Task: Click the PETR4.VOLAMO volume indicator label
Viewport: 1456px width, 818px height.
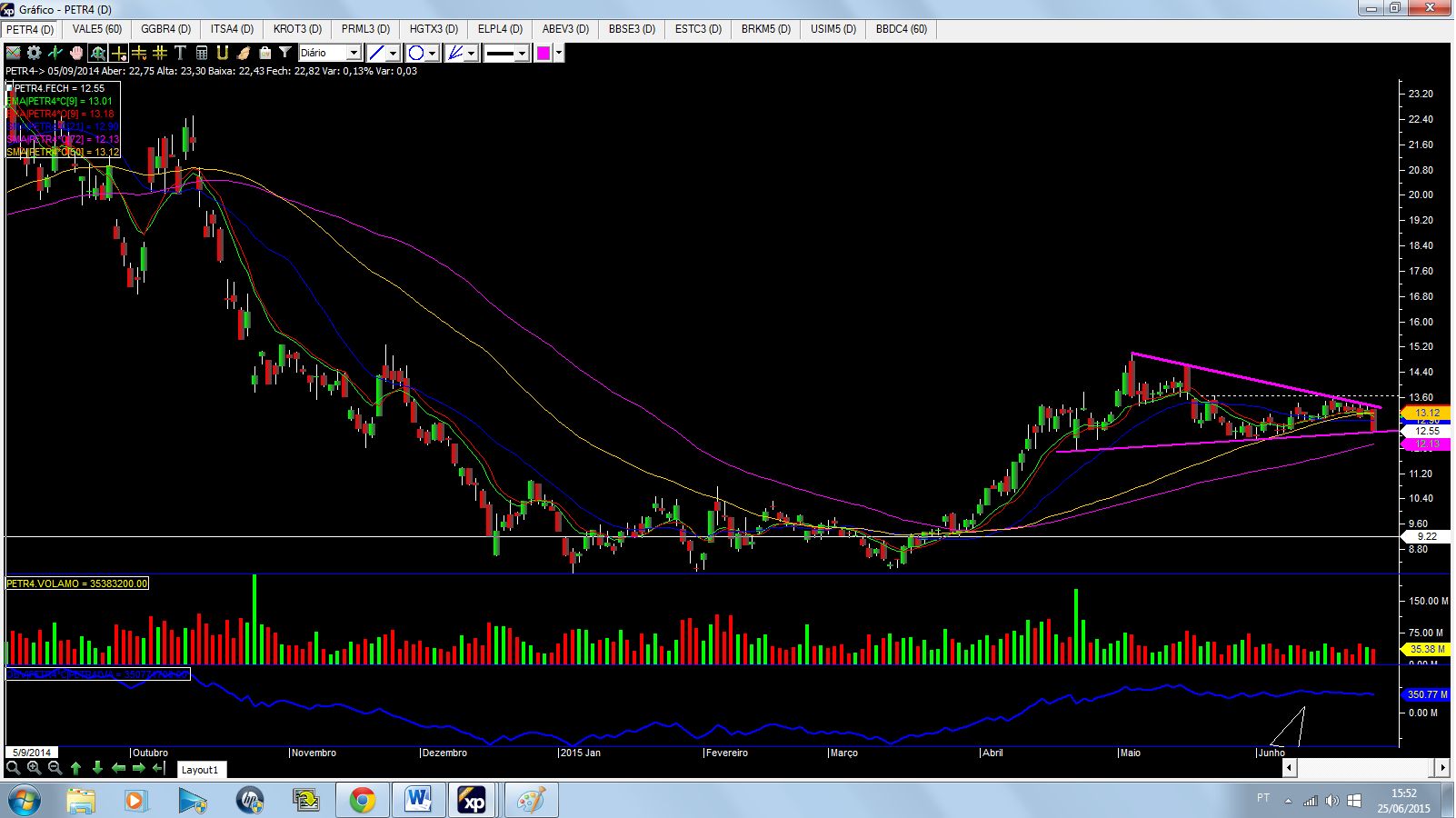Action: [x=77, y=584]
